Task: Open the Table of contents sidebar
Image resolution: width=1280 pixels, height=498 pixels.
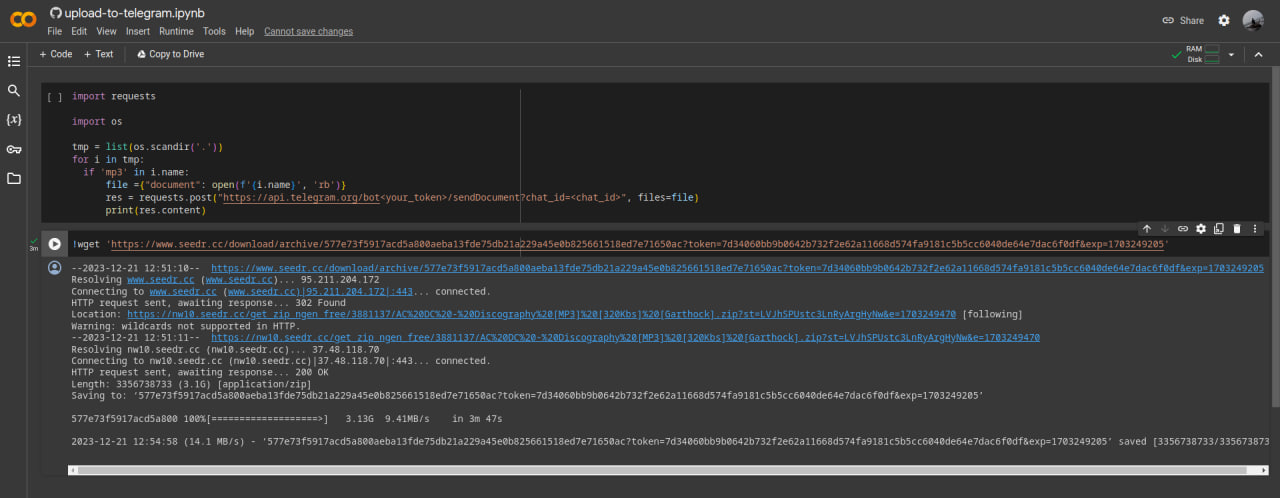Action: 14,61
